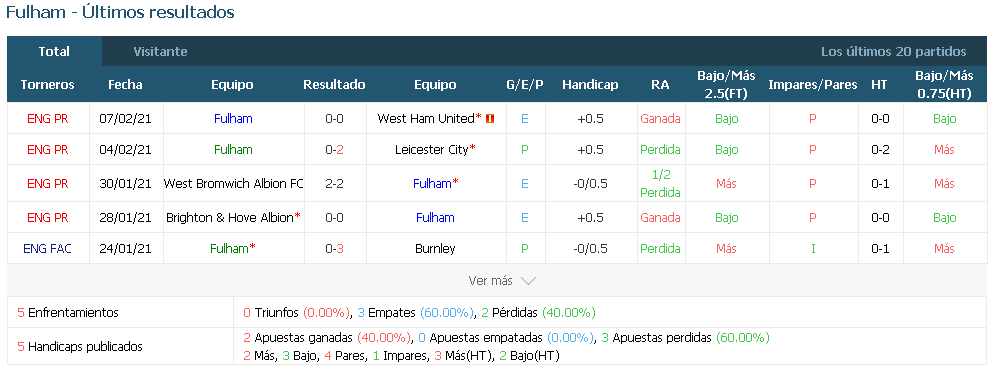Open ENG FAC tournament link
The height and width of the screenshot is (371, 994).
click(48, 249)
